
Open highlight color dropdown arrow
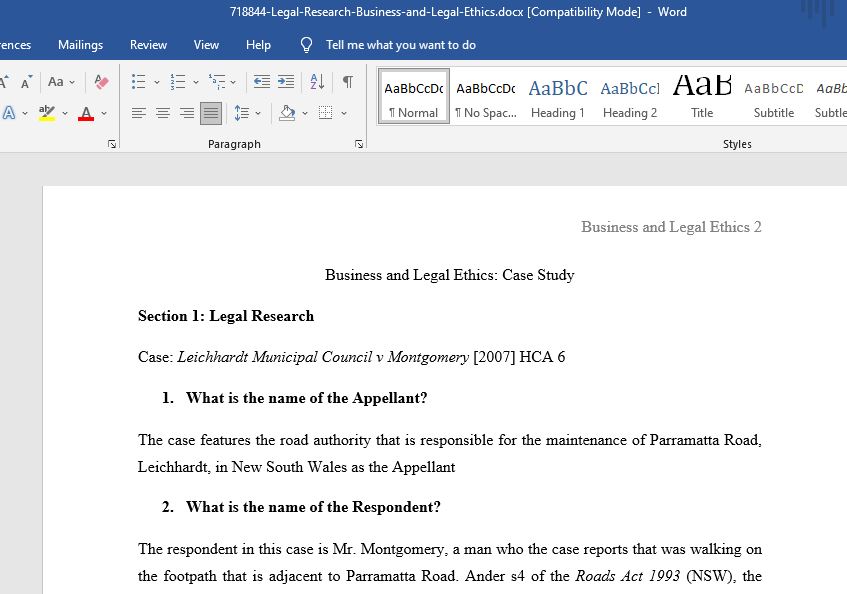click(65, 113)
